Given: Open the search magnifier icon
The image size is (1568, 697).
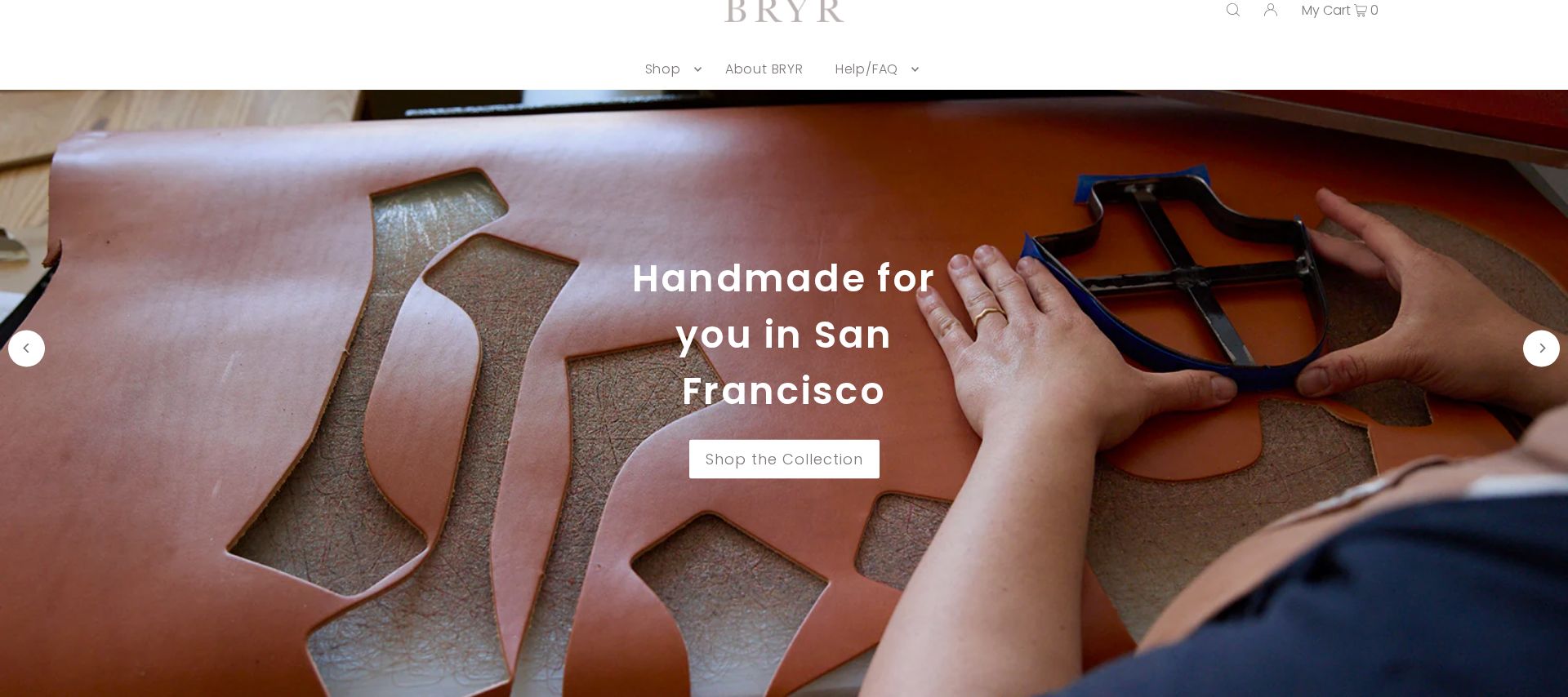Looking at the screenshot, I should pos(1233,10).
